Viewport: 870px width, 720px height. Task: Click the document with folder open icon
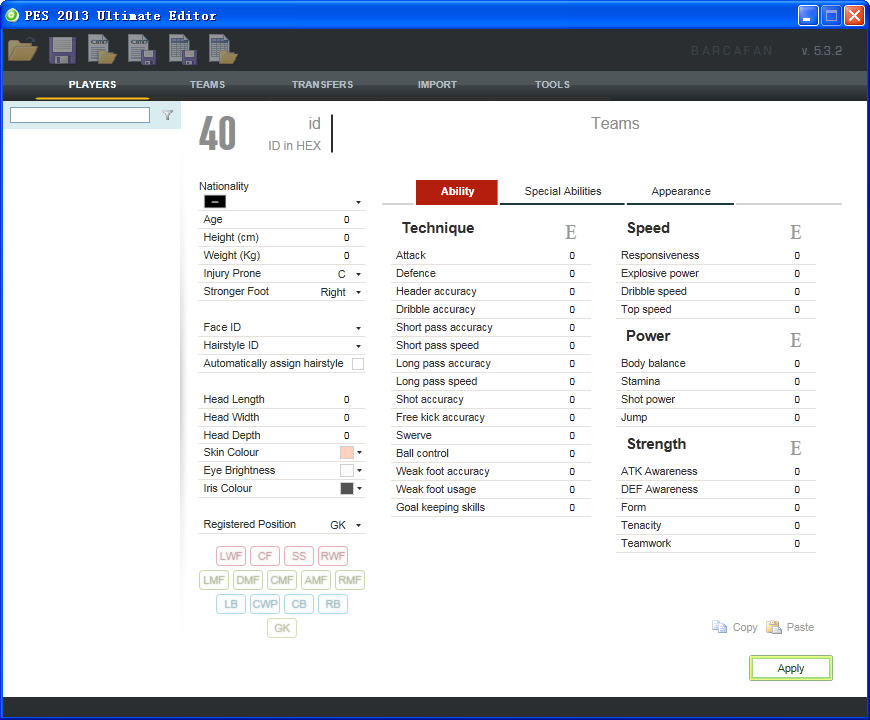point(102,49)
